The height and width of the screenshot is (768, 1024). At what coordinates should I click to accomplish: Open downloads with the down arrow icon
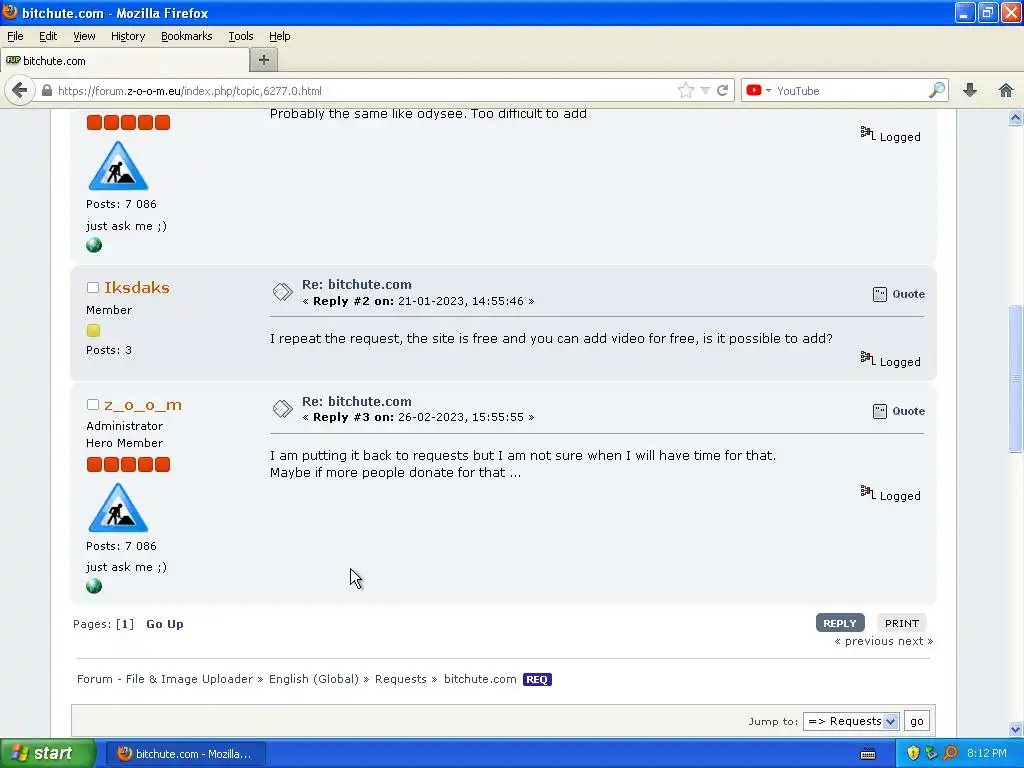pos(970,90)
